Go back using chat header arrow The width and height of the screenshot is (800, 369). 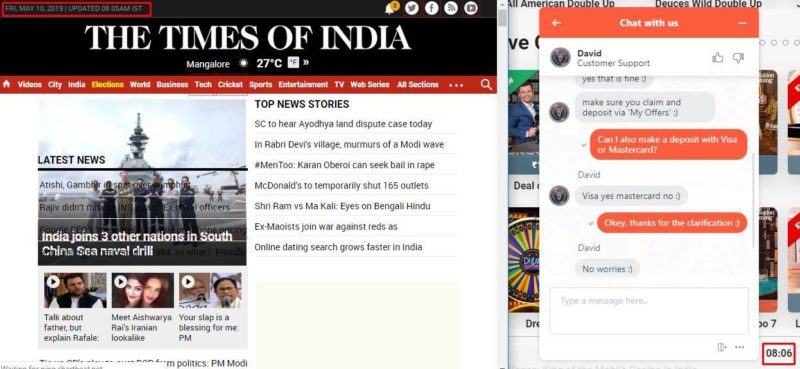click(557, 23)
